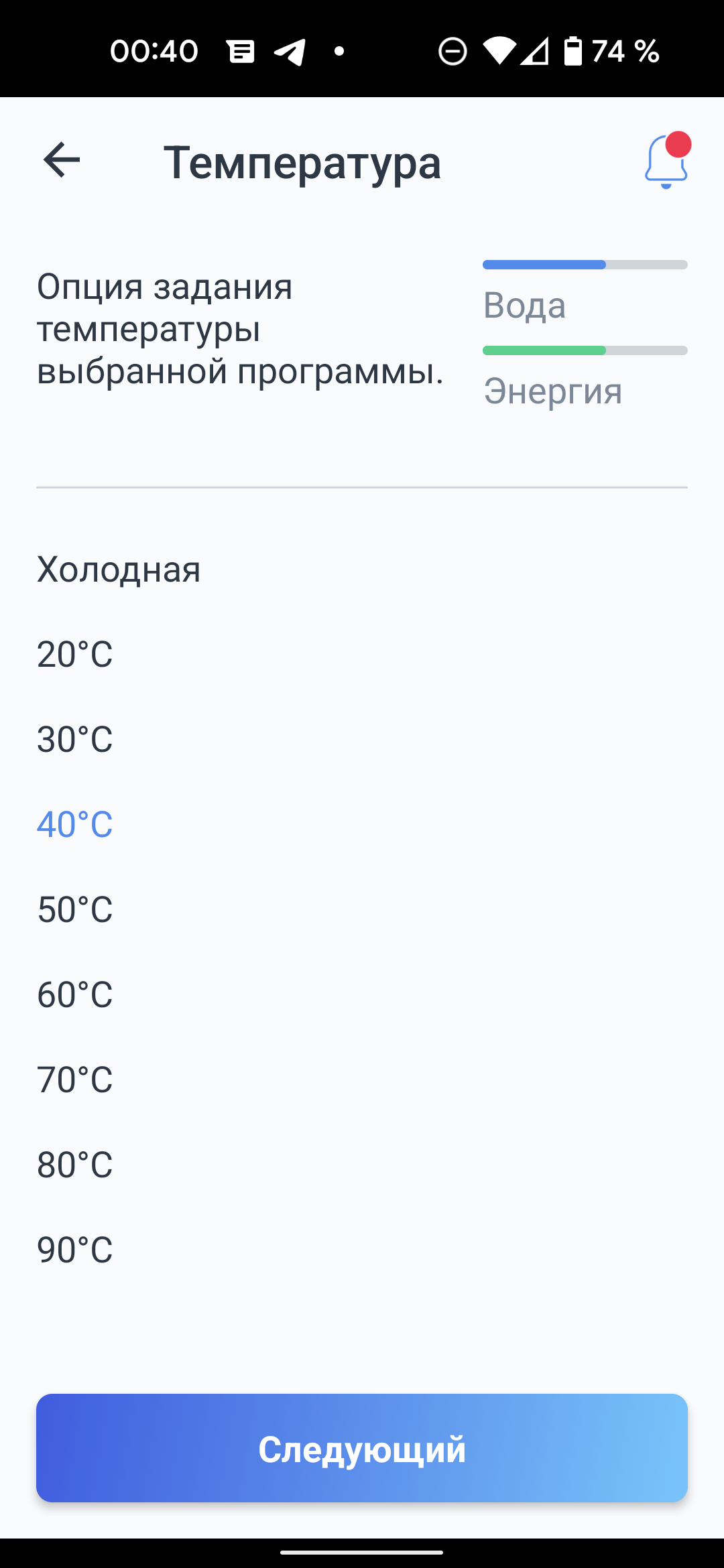724x1568 pixels.
Task: Pick the 90°C temperature
Action: tap(75, 1250)
